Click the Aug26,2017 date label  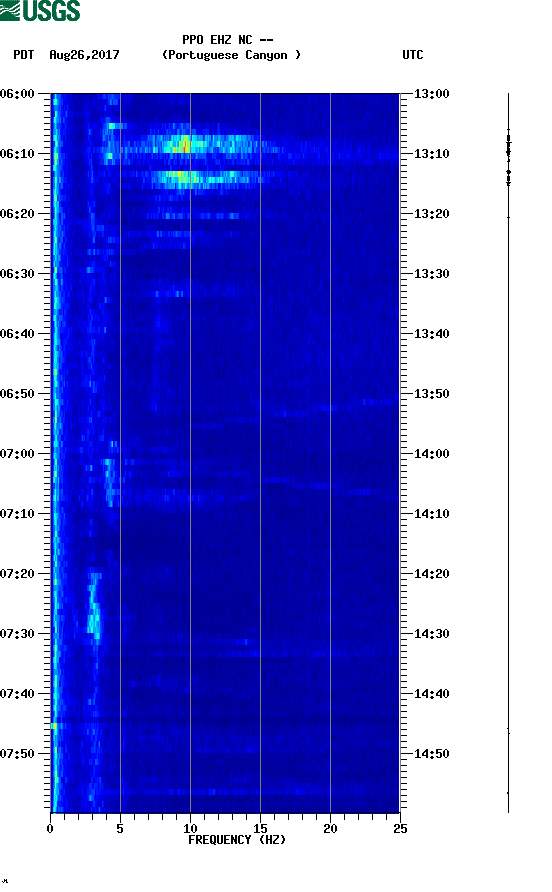coord(84,55)
